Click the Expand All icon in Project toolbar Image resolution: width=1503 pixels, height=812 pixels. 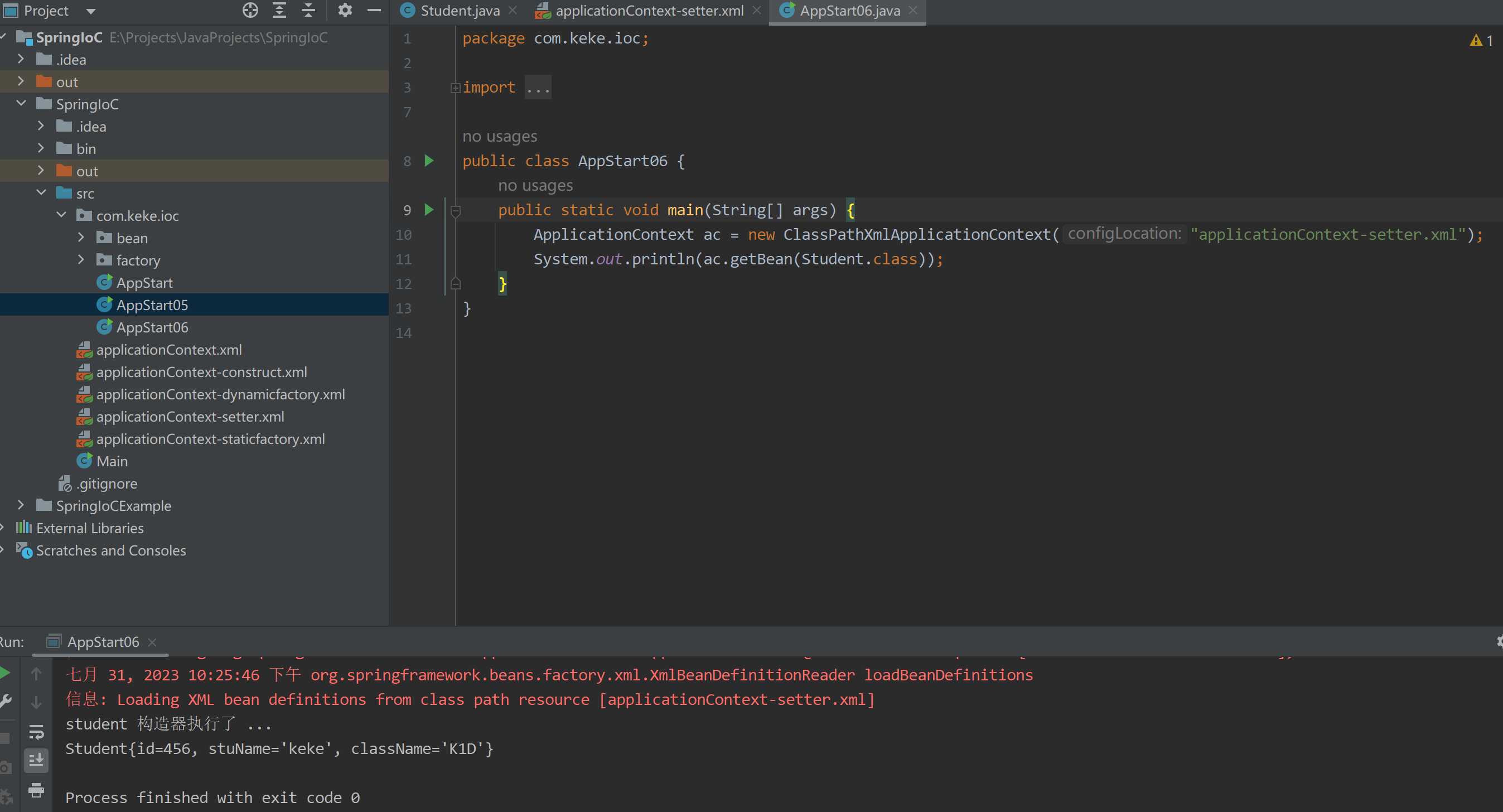point(279,10)
